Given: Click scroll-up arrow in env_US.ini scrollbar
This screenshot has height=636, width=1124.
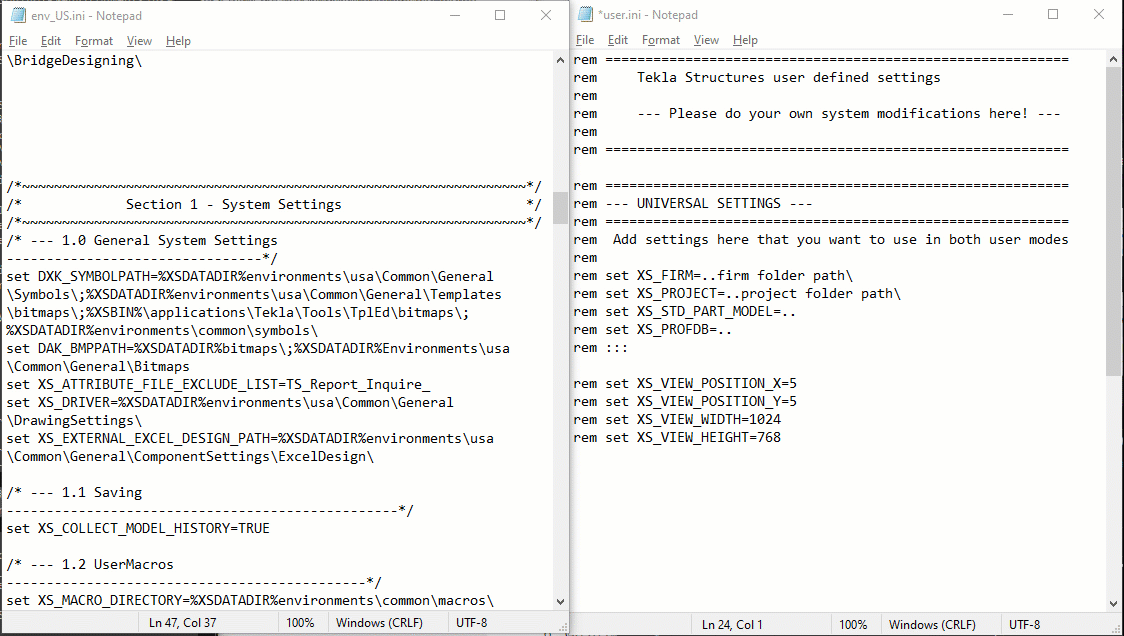Looking at the screenshot, I should (560, 60).
